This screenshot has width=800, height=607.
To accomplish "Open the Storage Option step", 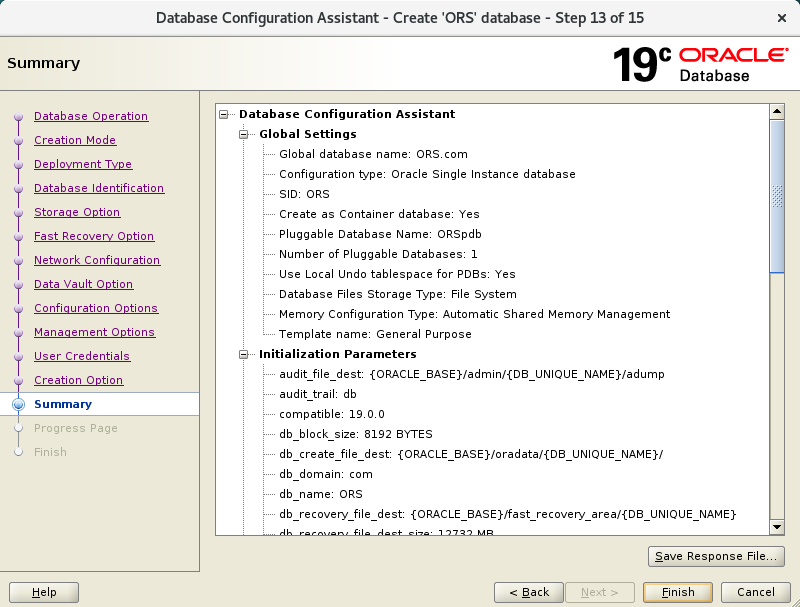I will pyautogui.click(x=77, y=212).
